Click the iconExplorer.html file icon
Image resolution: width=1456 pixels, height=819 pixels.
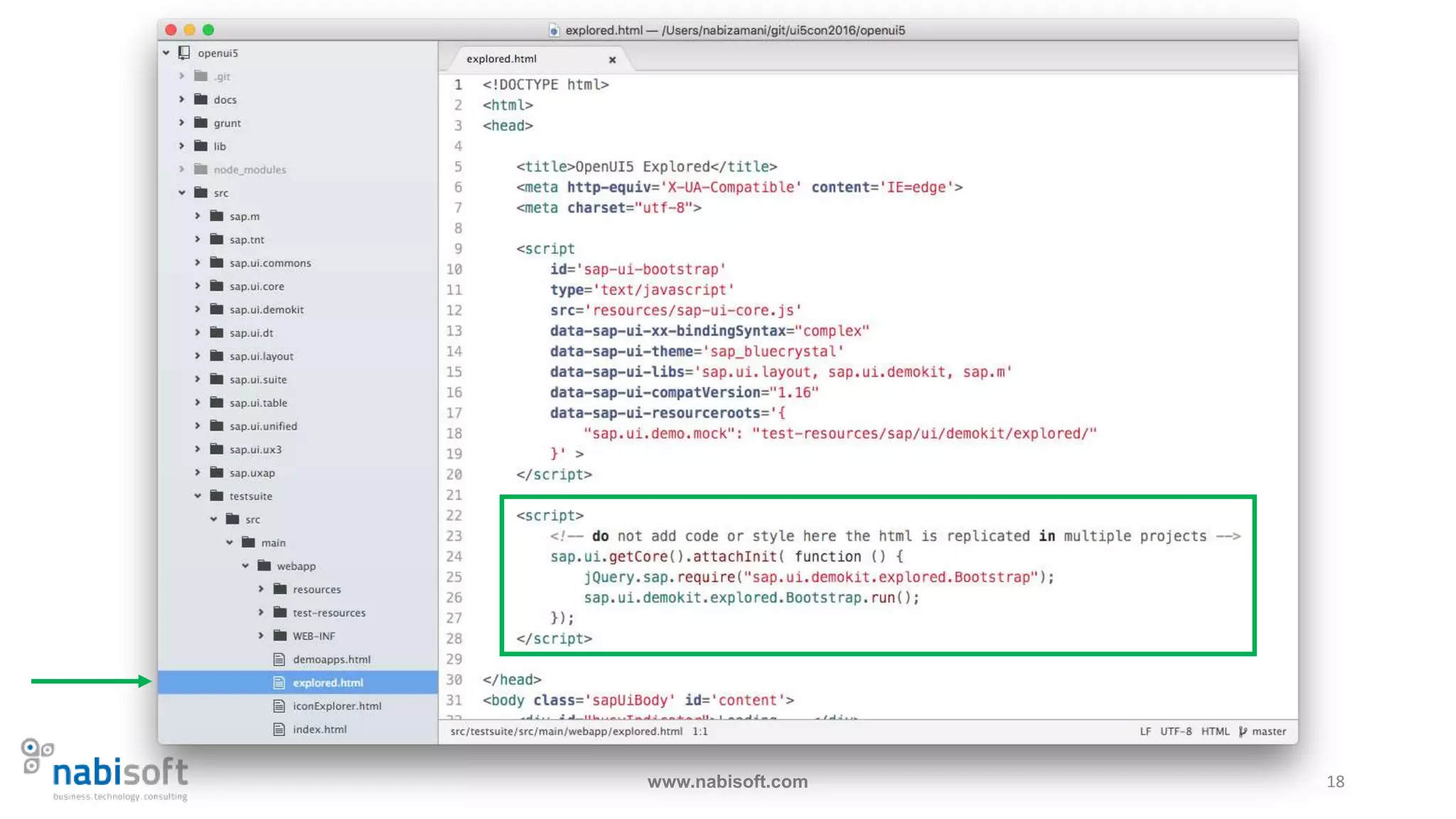click(279, 706)
